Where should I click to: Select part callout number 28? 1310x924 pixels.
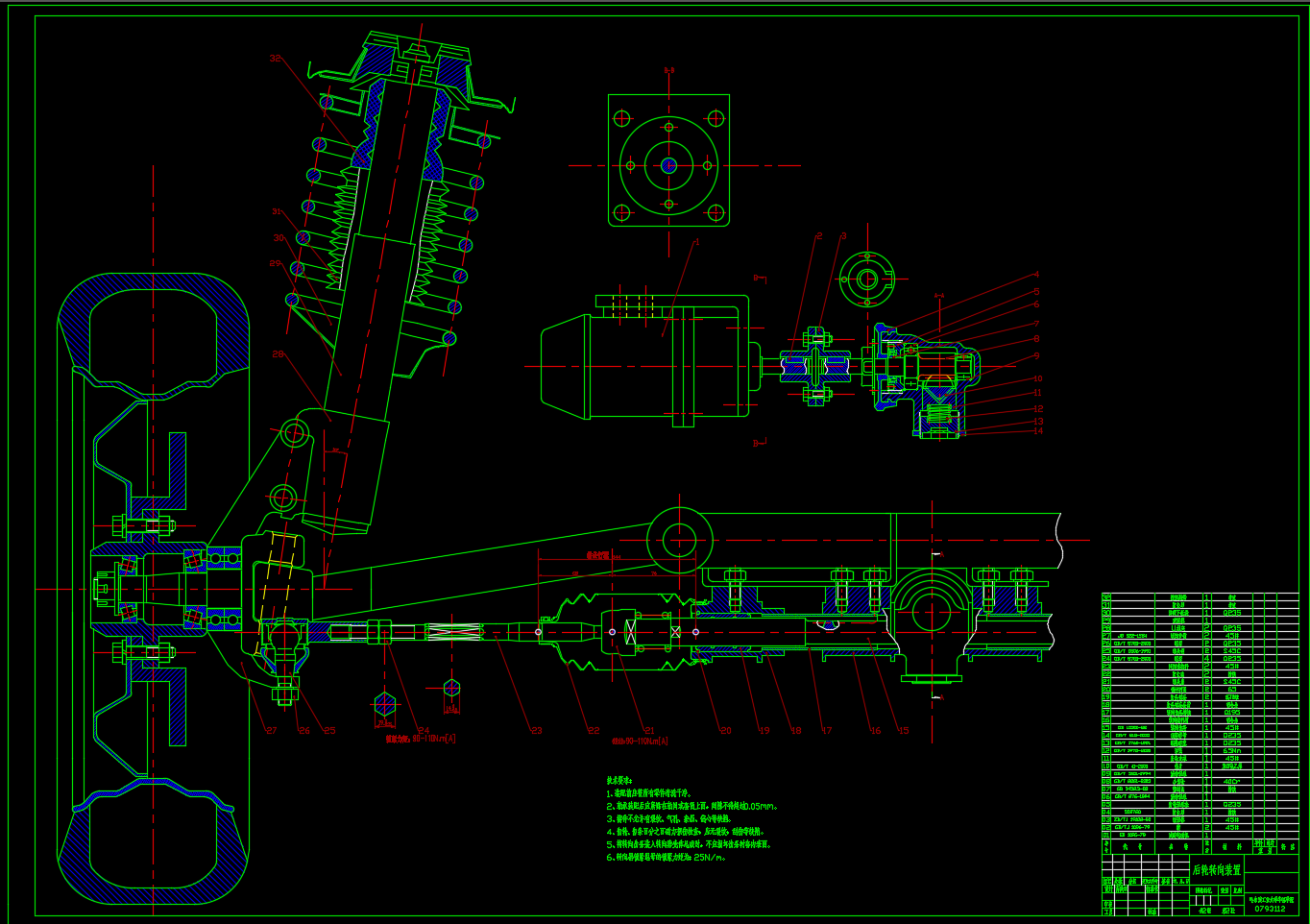pos(278,354)
